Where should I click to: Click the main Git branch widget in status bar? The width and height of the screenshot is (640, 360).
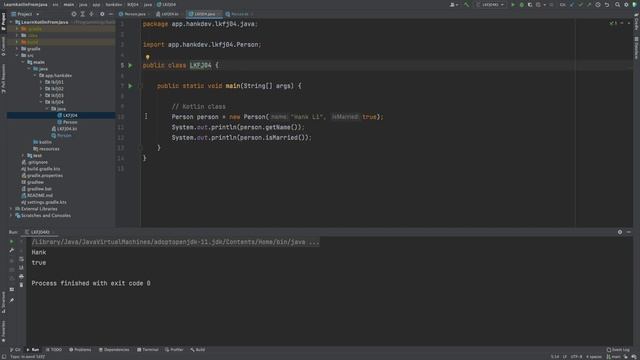pos(613,357)
